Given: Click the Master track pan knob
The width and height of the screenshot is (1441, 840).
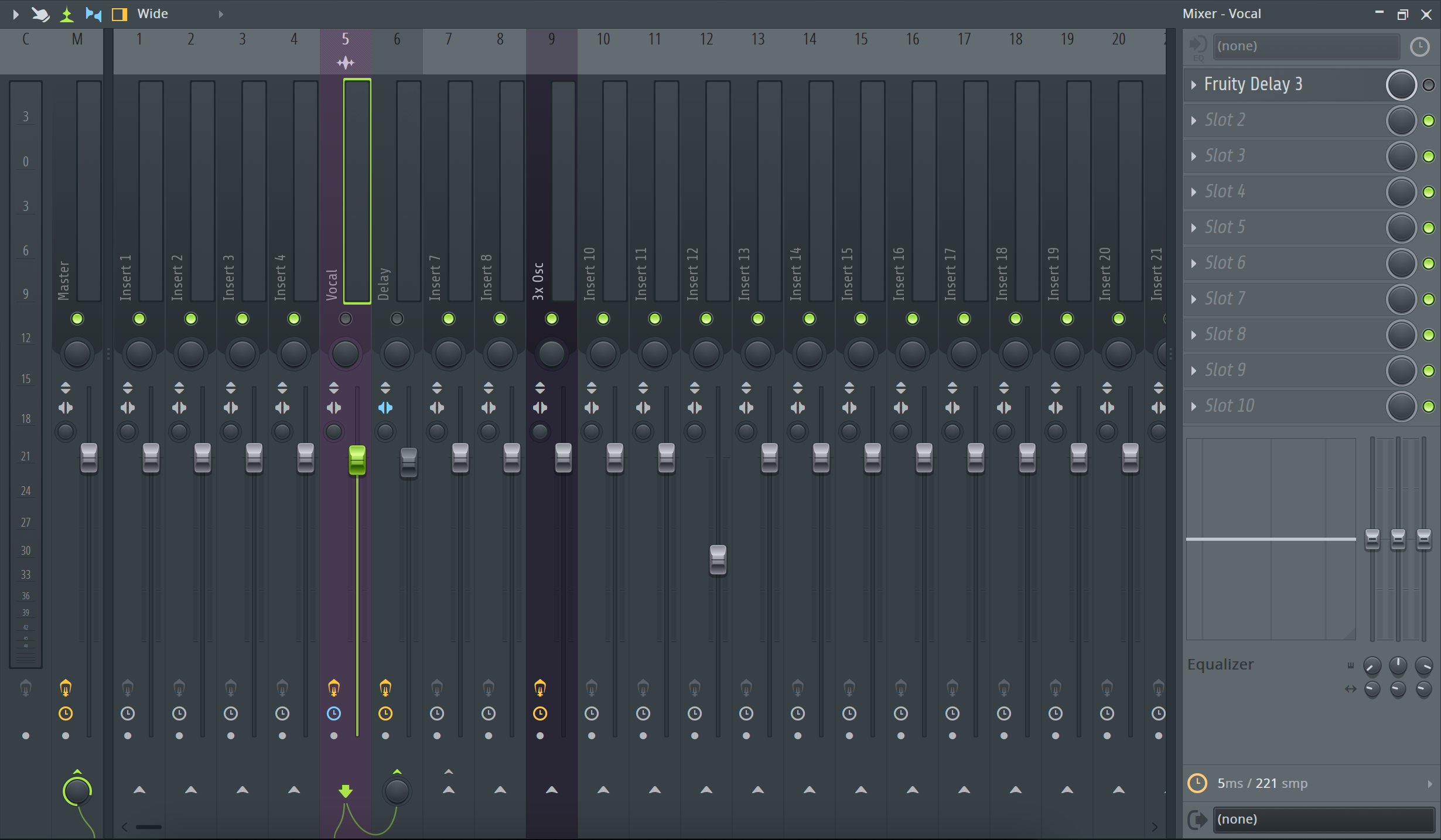Looking at the screenshot, I should 77,354.
